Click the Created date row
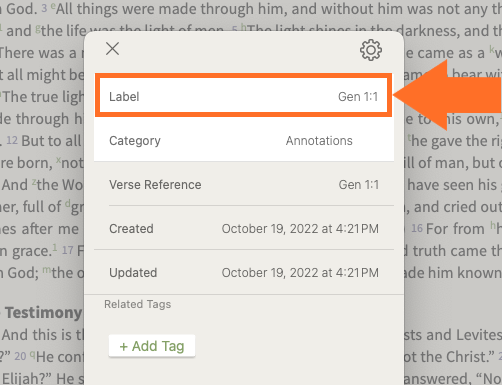Viewport: 502px width, 385px height. coord(244,229)
